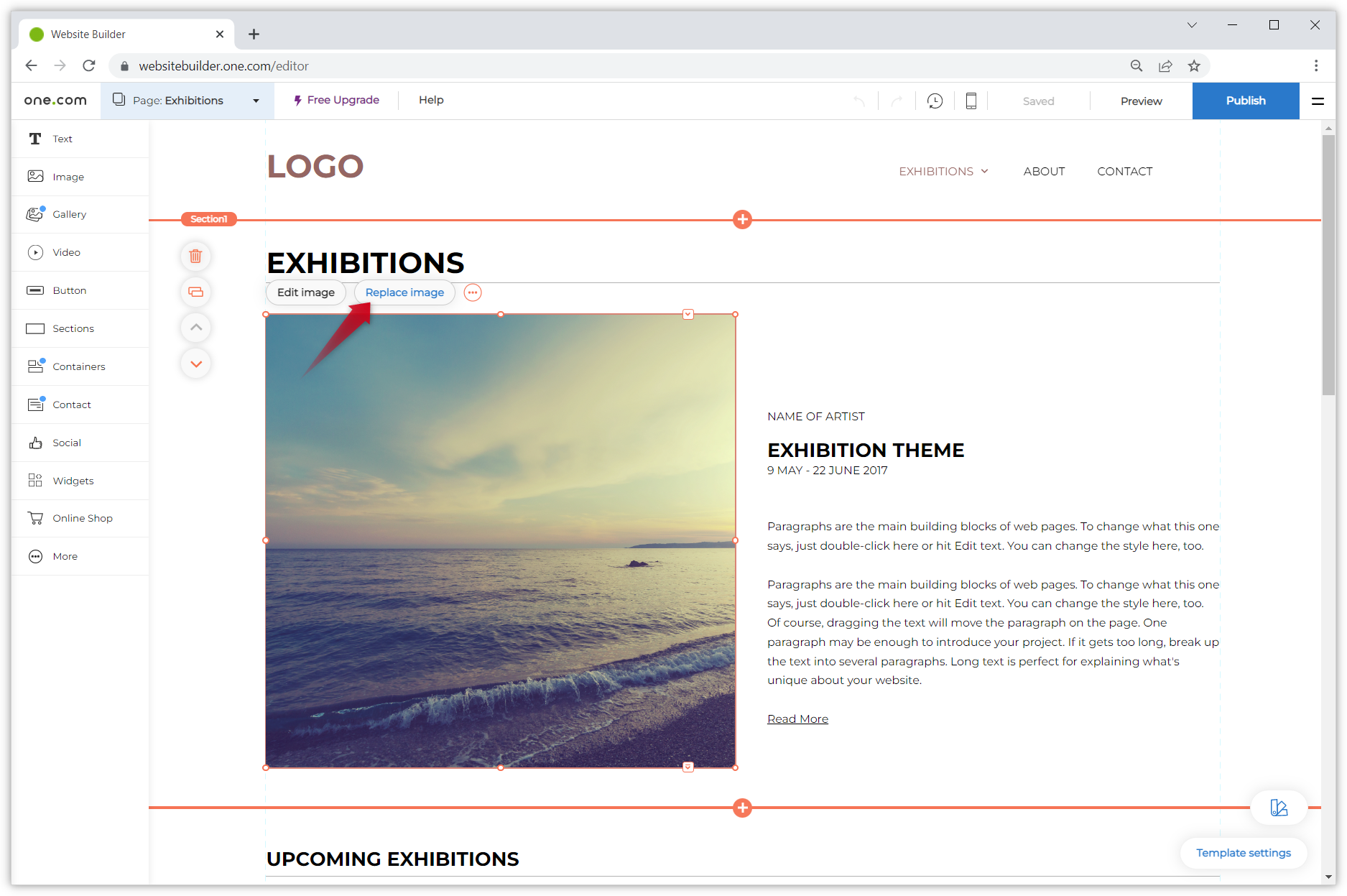The image size is (1347, 896).
Task: Select the Video component icon
Action: coord(35,252)
